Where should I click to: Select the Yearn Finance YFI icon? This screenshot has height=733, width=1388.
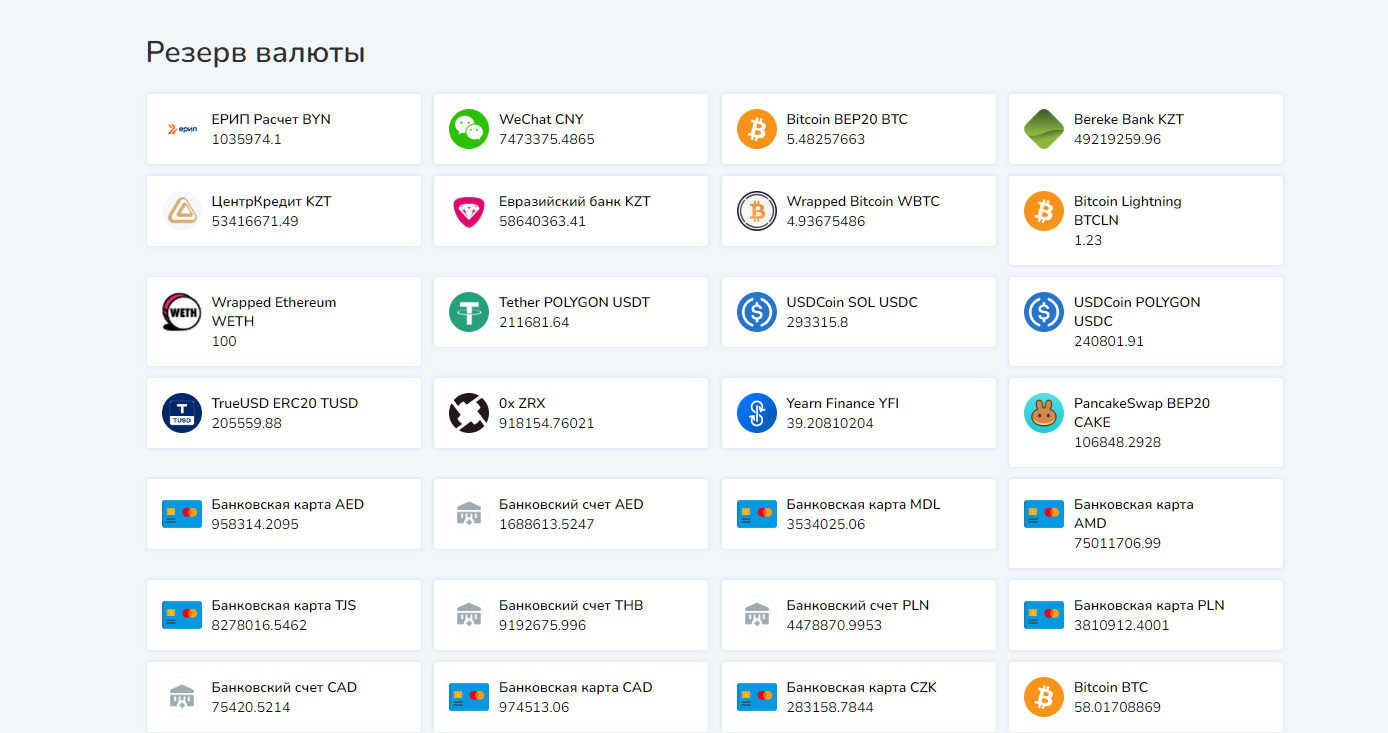[757, 413]
